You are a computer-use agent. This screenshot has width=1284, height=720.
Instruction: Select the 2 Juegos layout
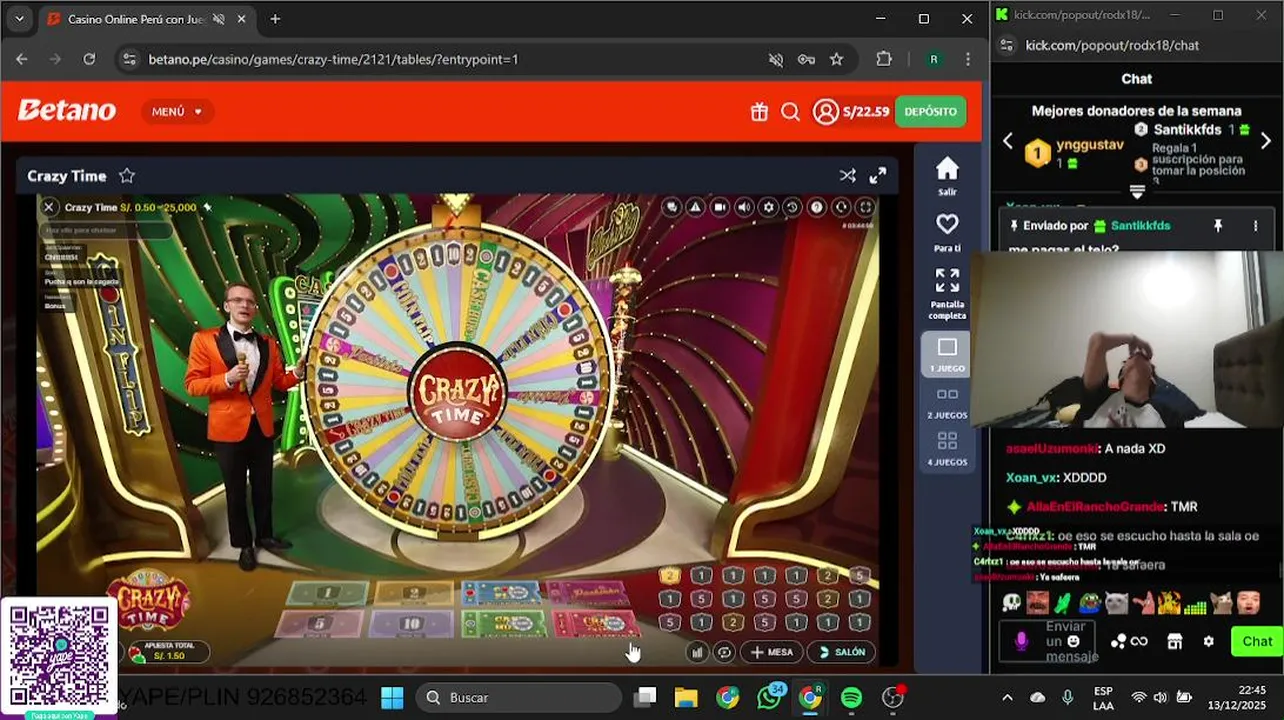(947, 402)
